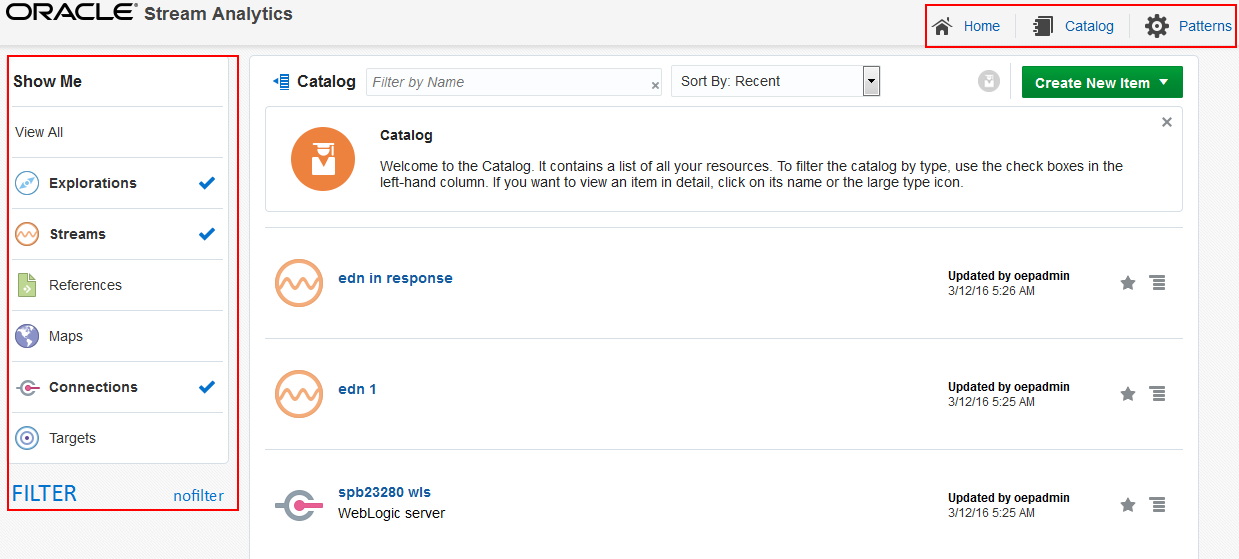The width and height of the screenshot is (1239, 559).
Task: Favorite the edn in response item
Action: 1128,283
